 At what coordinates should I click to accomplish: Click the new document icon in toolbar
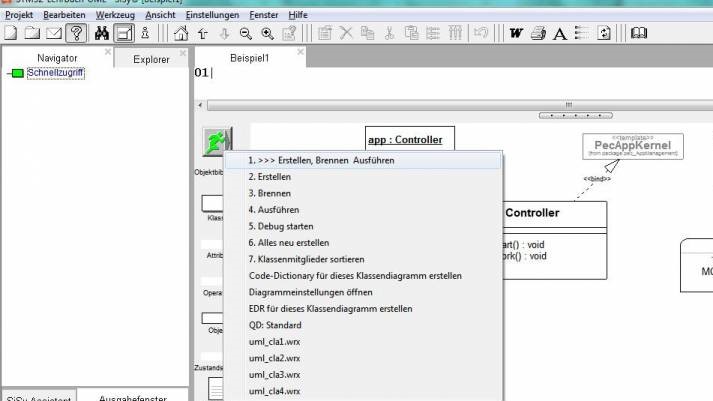[x=11, y=33]
